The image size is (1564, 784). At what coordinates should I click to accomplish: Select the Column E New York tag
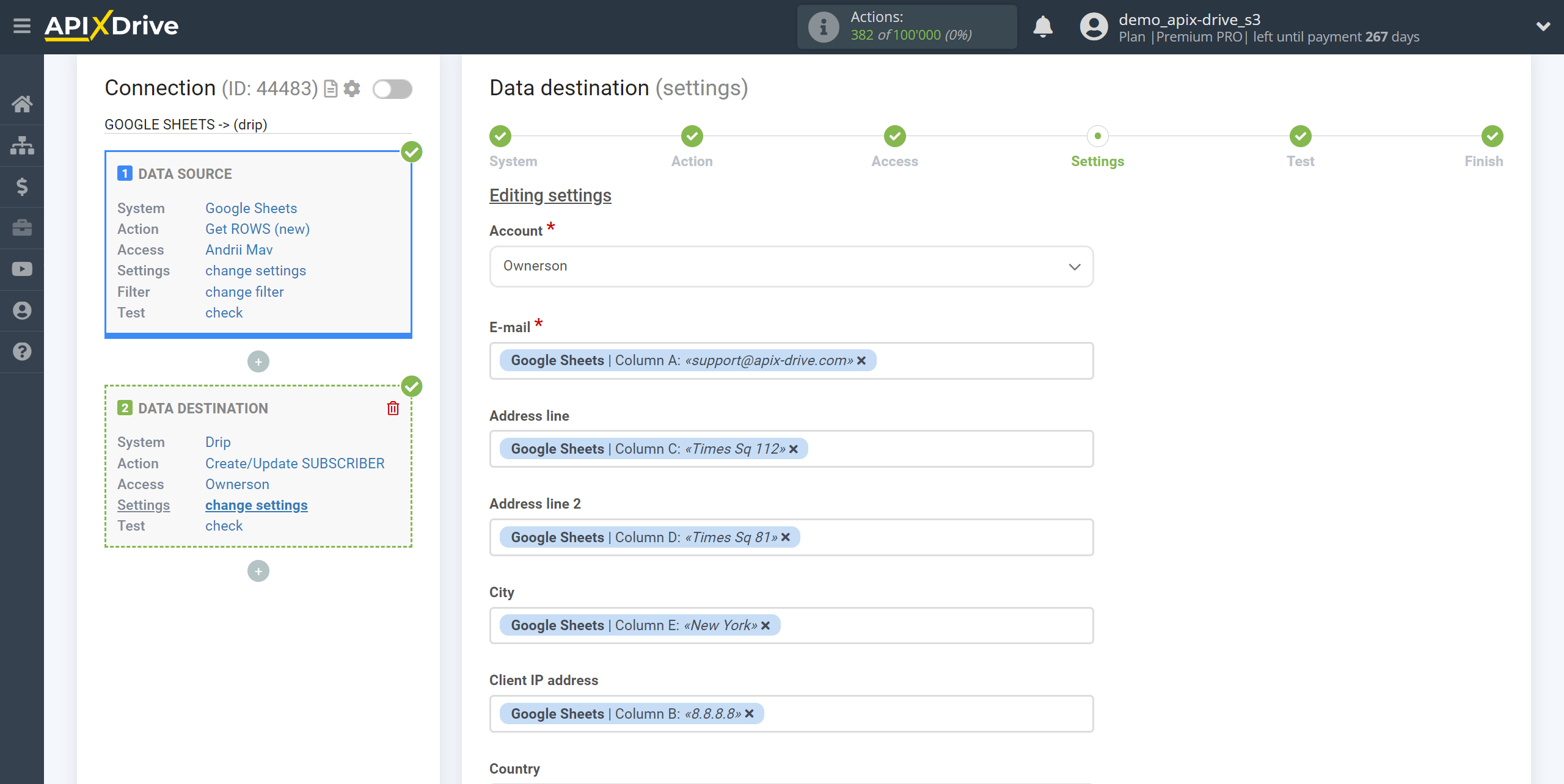click(x=640, y=625)
